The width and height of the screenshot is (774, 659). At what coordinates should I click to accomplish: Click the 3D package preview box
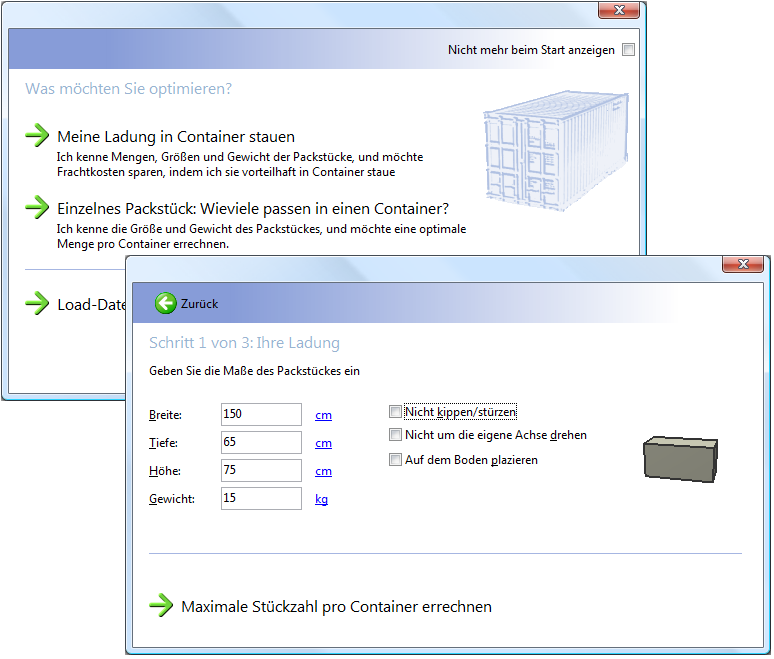(x=680, y=458)
